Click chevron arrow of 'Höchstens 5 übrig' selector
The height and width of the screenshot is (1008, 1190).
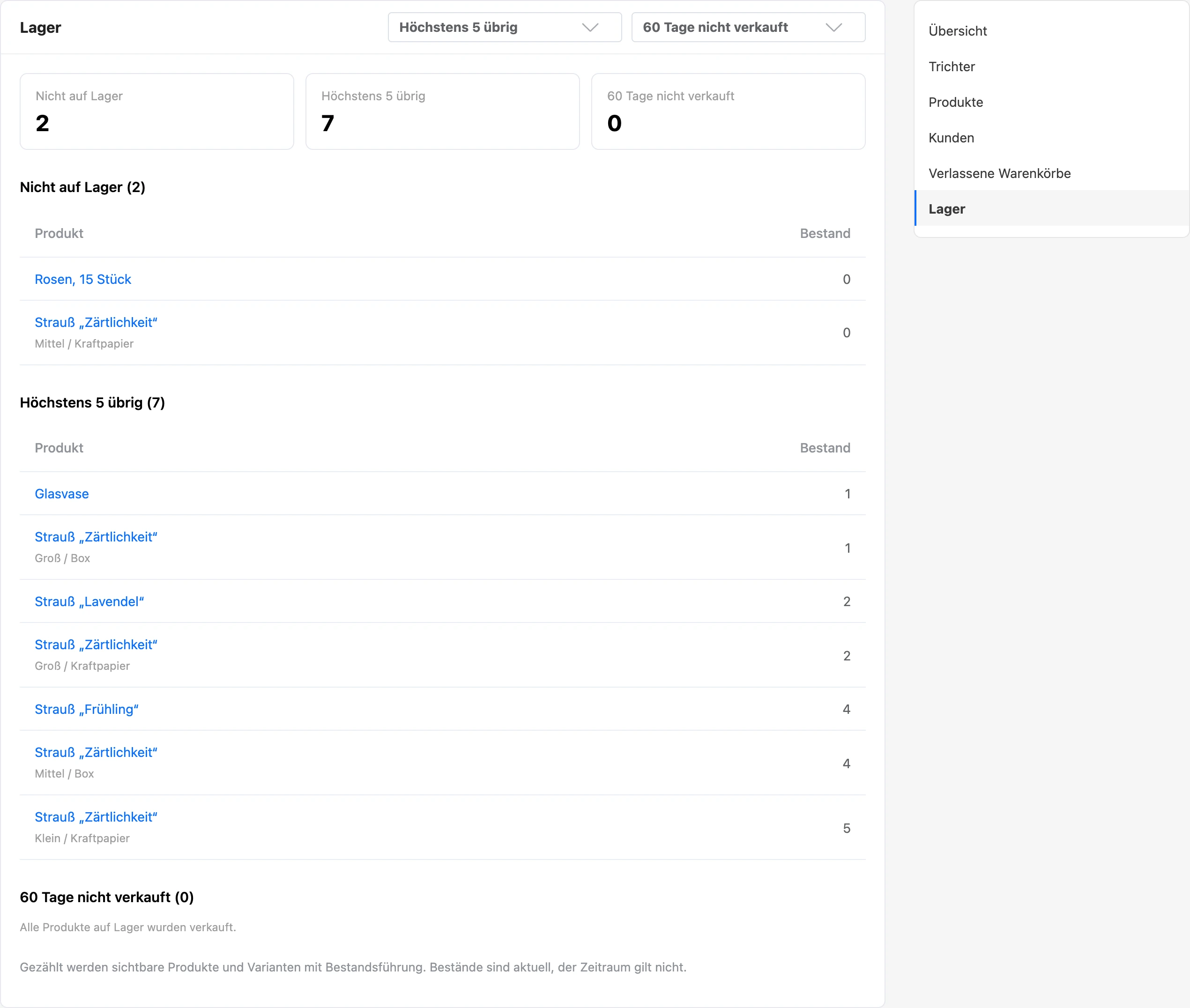(x=590, y=28)
